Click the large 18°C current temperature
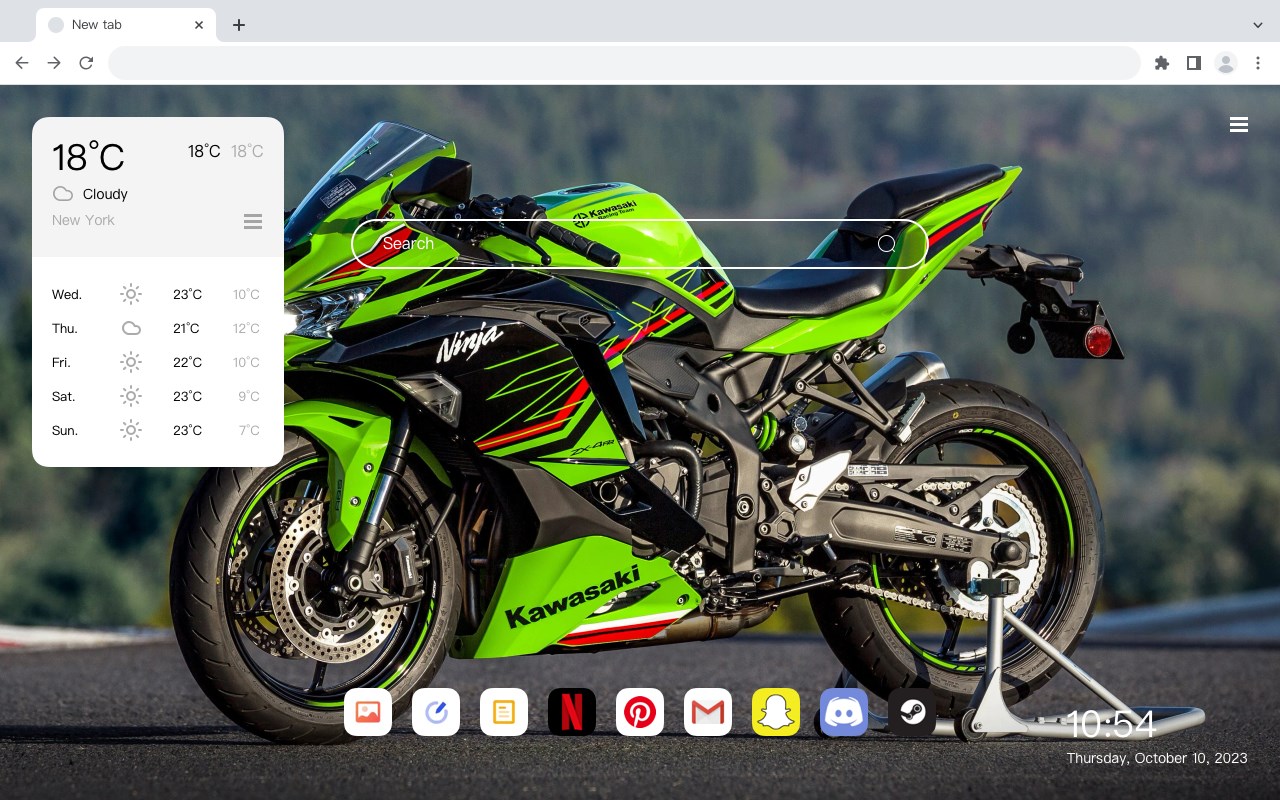The image size is (1280, 800). pos(88,157)
